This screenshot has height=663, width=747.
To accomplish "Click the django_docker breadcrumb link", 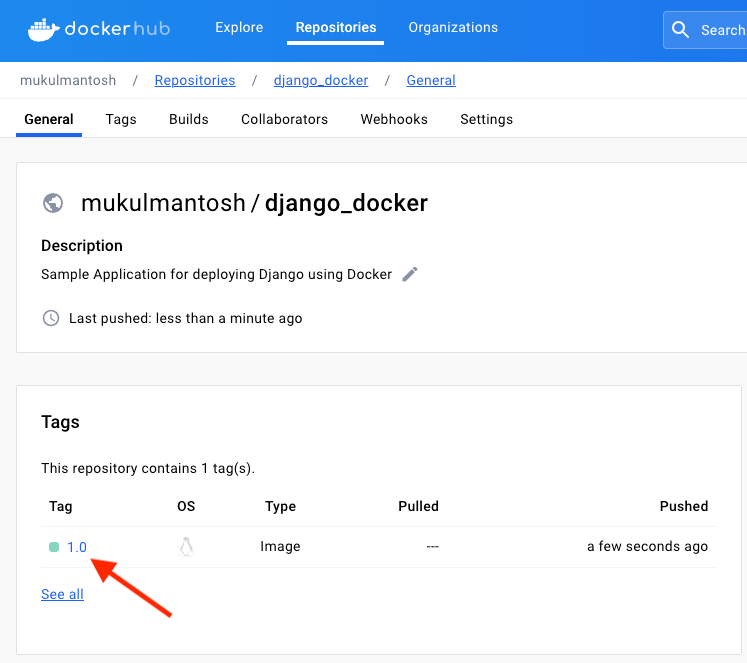I will click(x=321, y=80).
